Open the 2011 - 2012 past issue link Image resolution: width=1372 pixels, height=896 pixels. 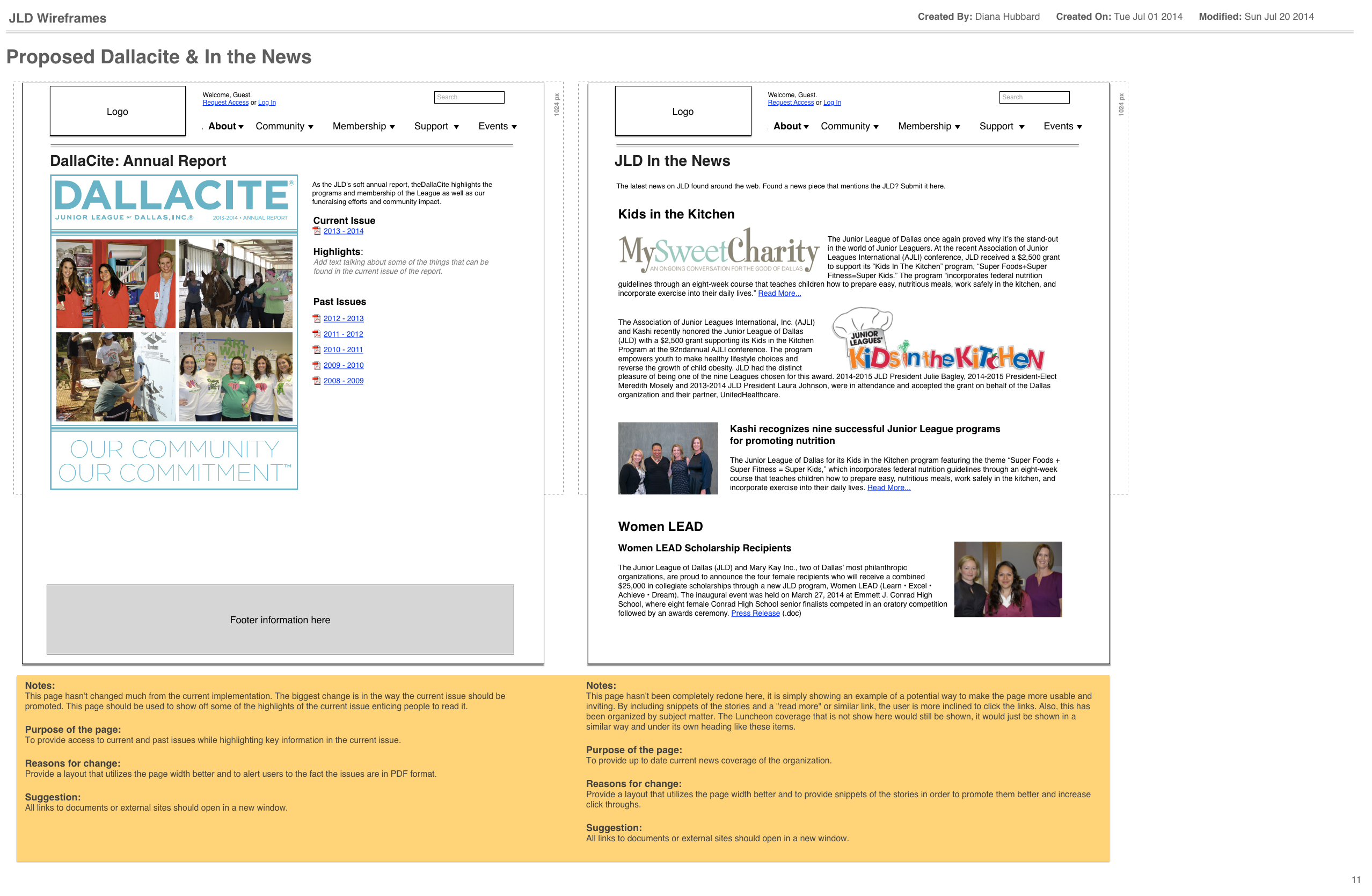[x=344, y=334]
